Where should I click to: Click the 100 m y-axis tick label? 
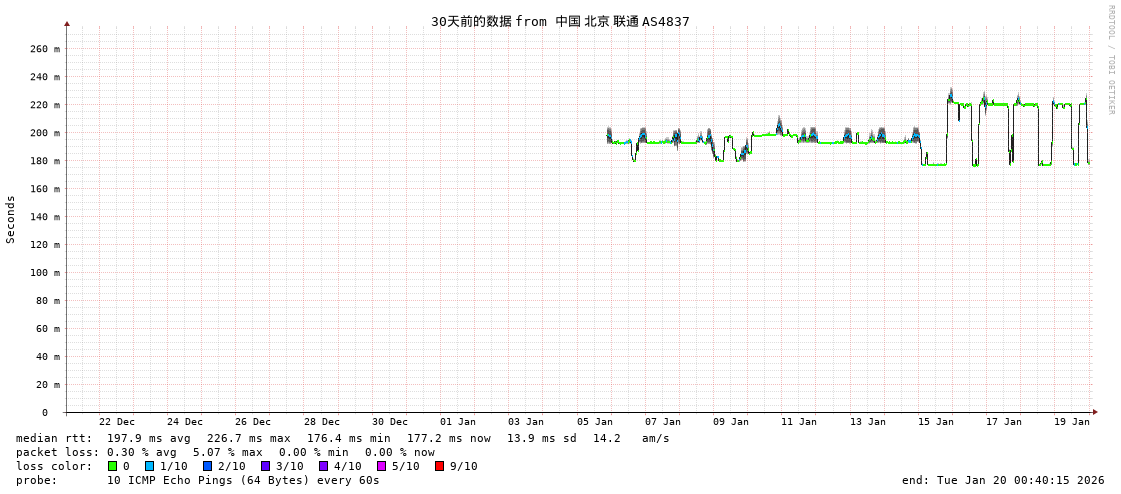pos(44,273)
